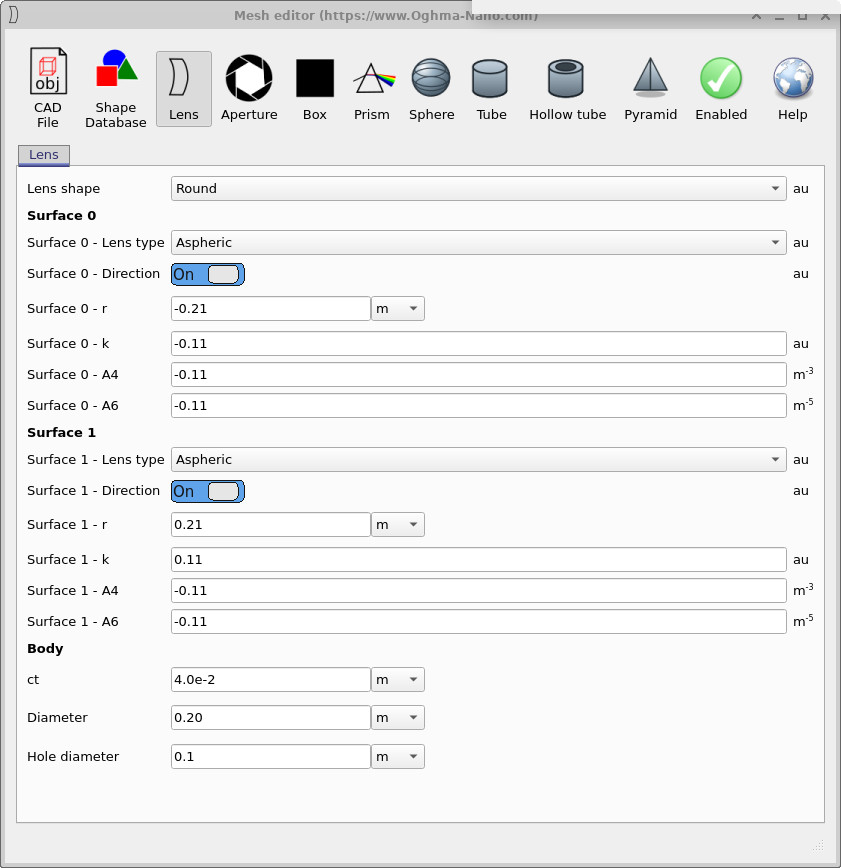Toggle Surface 0 Direction off
Screen dimensions: 841x868
click(x=207, y=273)
